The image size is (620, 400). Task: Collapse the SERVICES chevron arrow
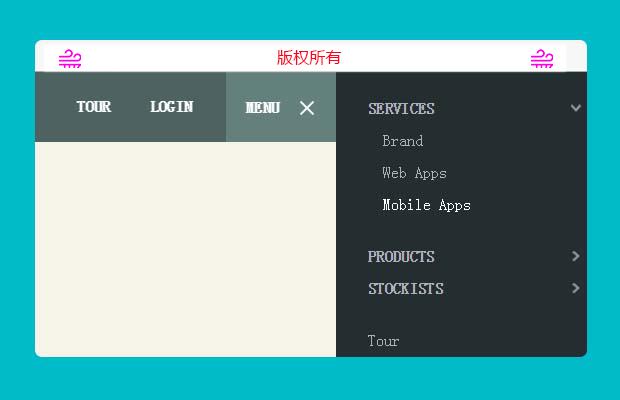(x=575, y=108)
